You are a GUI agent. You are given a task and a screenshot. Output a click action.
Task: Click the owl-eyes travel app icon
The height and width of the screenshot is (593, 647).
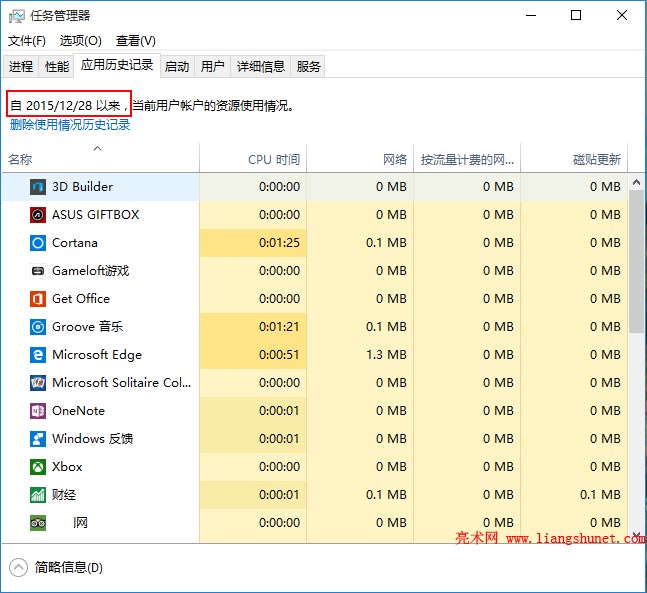point(38,523)
